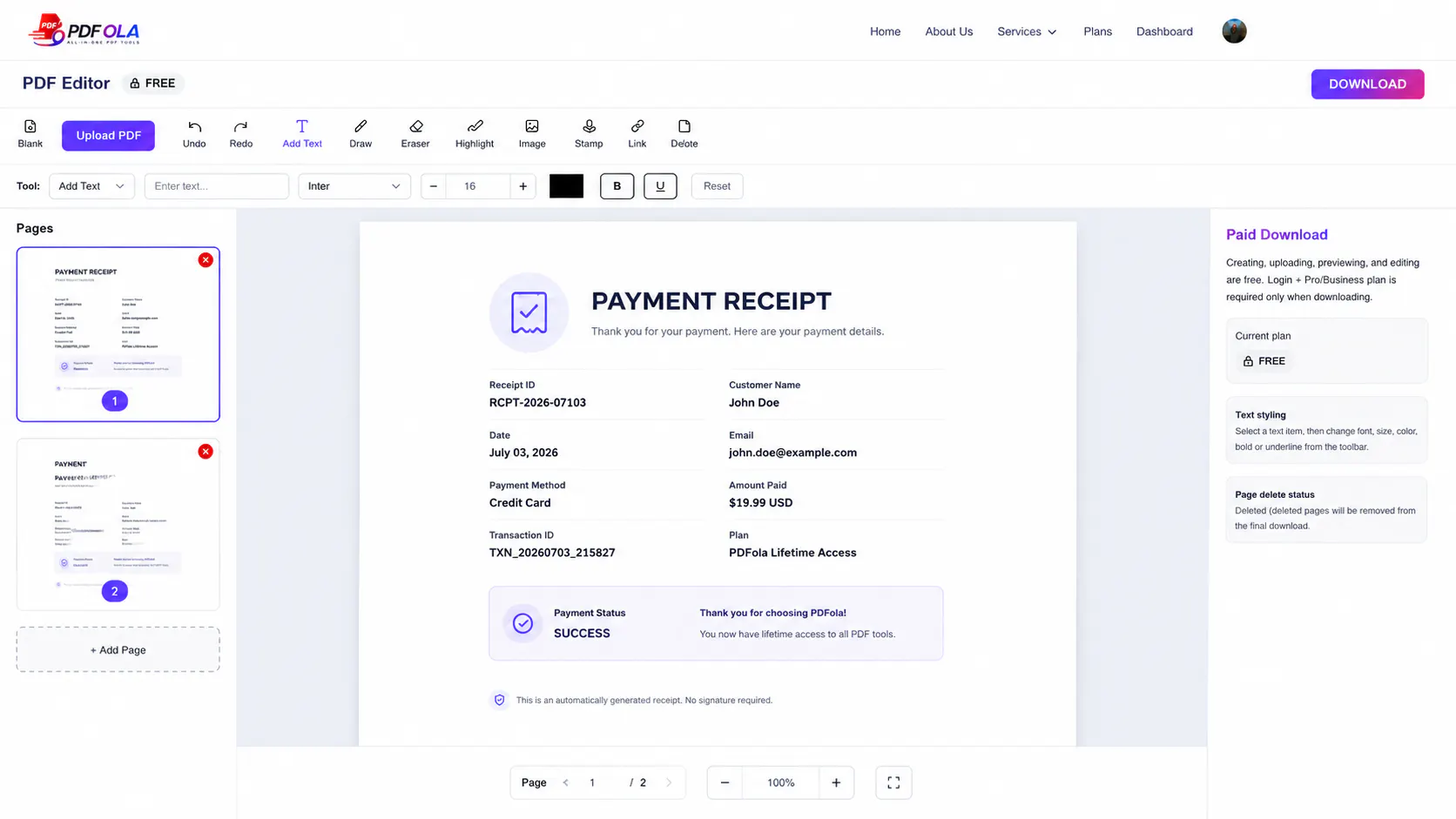
Task: Remove page 2 using its red X
Action: pos(206,452)
